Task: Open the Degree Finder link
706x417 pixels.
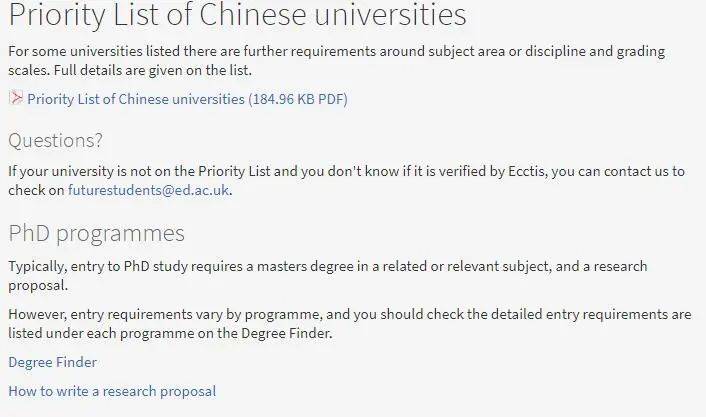Action: [53, 362]
